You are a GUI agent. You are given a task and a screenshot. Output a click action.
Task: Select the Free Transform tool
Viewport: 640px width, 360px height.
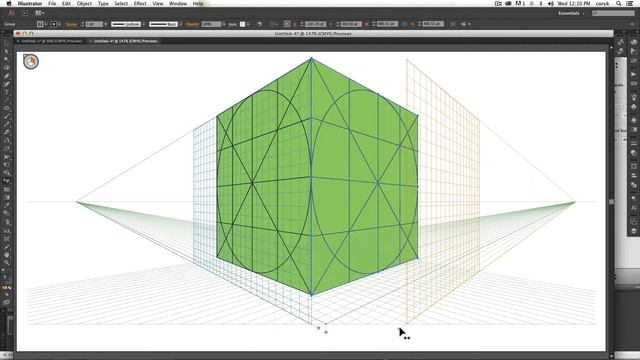click(6, 165)
